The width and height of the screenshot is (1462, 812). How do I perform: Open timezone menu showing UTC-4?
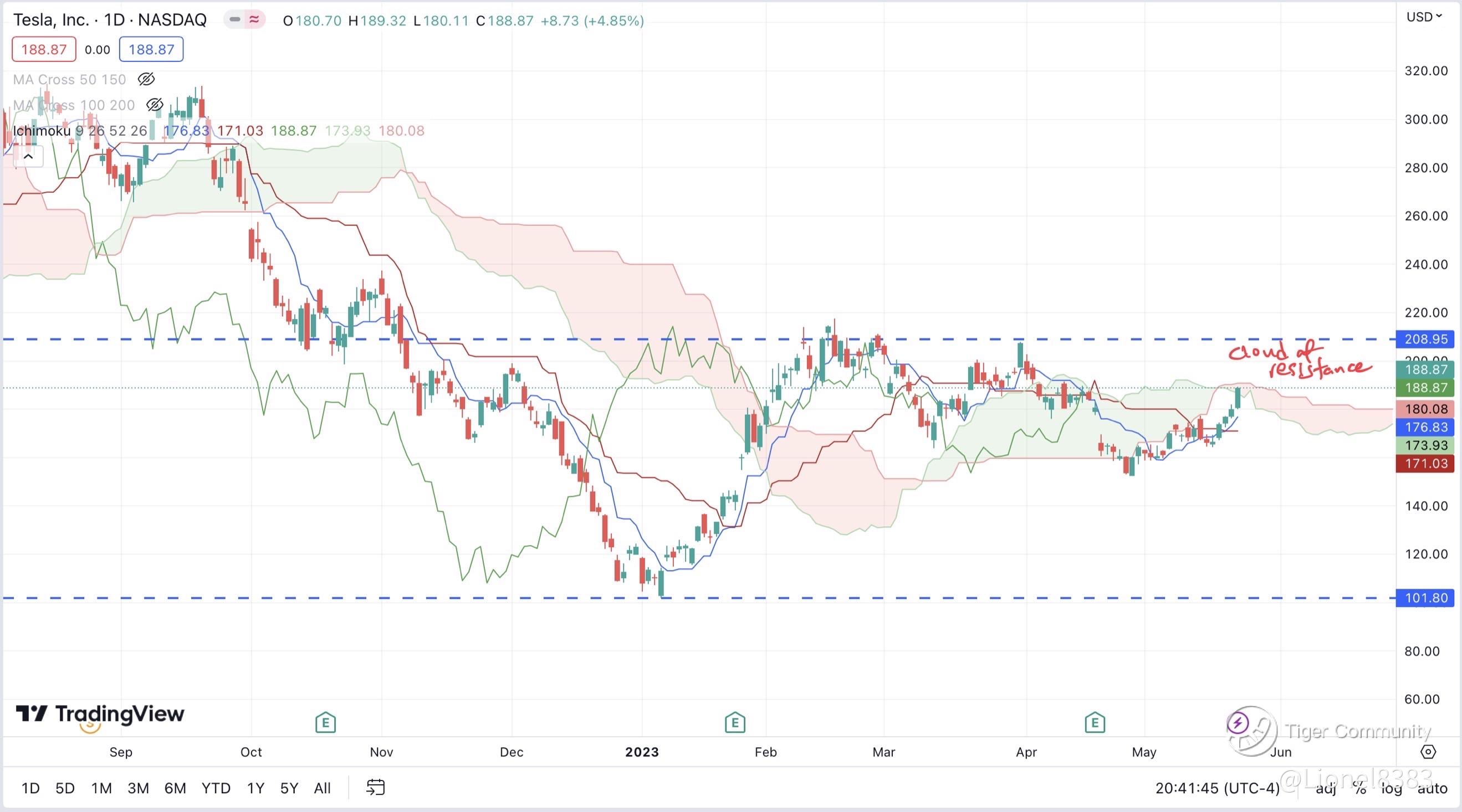(1217, 788)
